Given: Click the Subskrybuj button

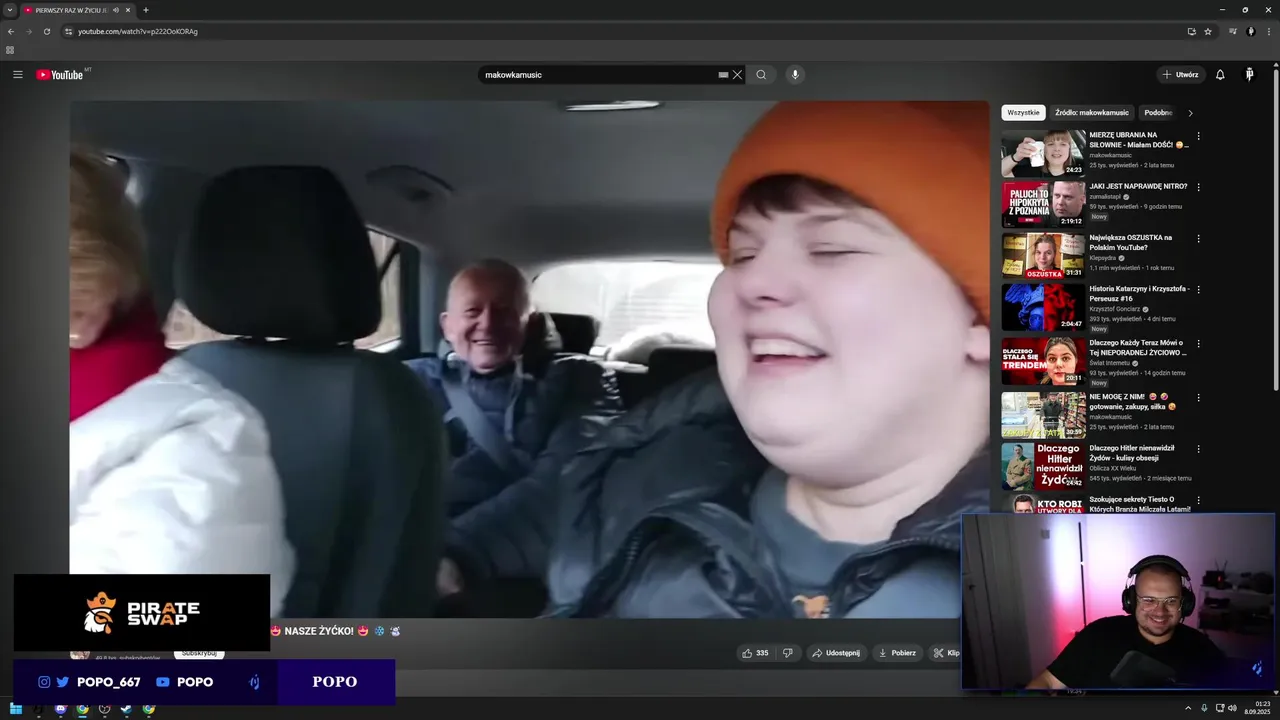Looking at the screenshot, I should 199,654.
